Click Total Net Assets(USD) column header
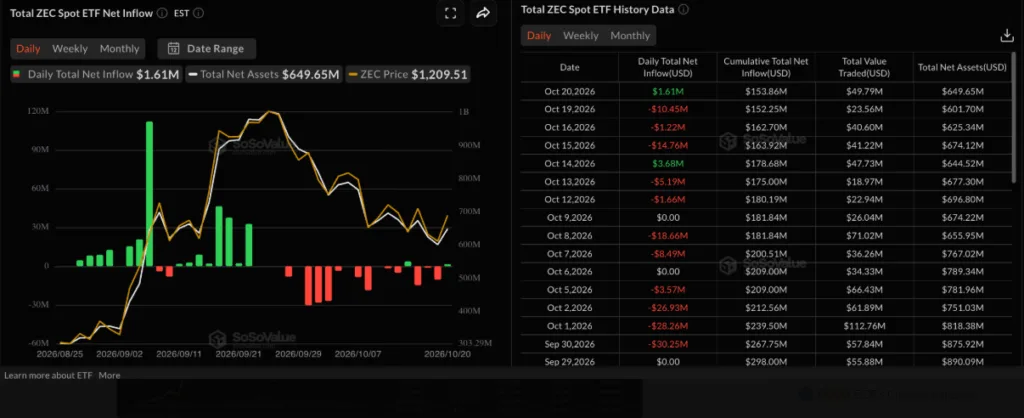The width and height of the screenshot is (1024, 418). tap(962, 67)
